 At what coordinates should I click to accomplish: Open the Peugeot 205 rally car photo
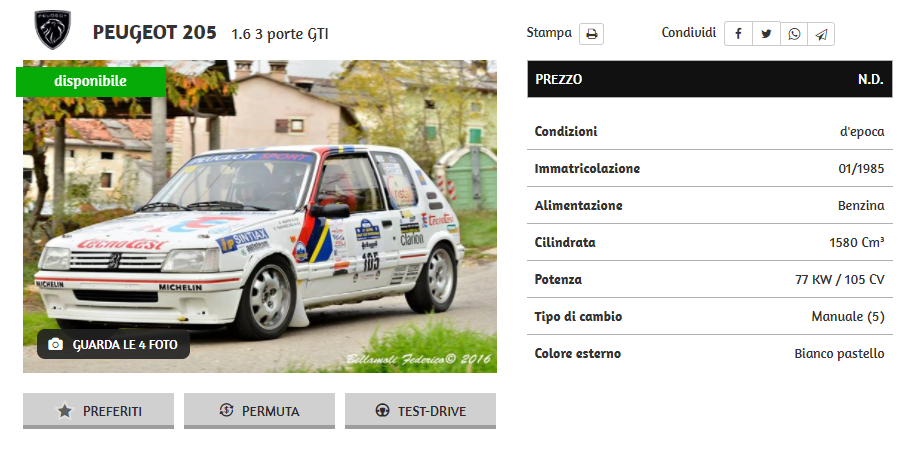260,216
